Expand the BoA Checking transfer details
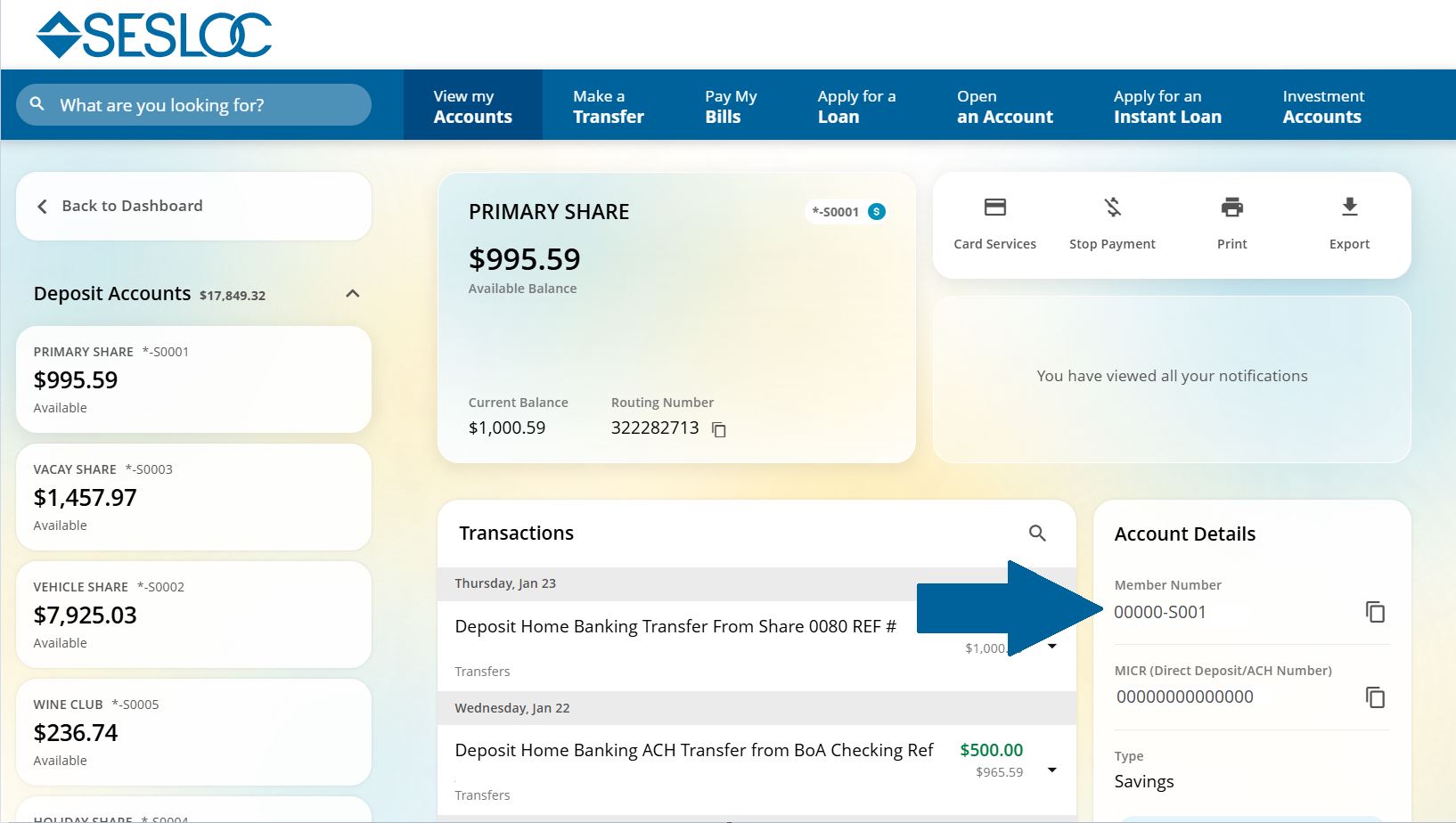 coord(1051,770)
